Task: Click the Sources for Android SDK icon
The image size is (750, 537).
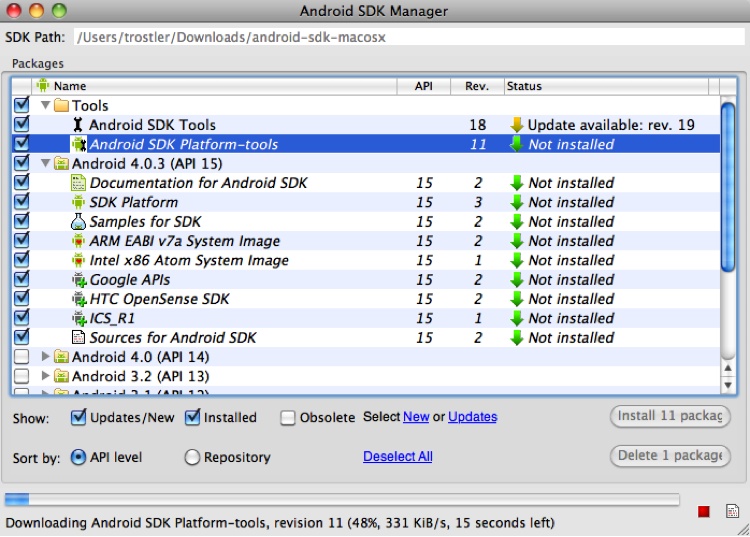Action: pyautogui.click(x=78, y=338)
